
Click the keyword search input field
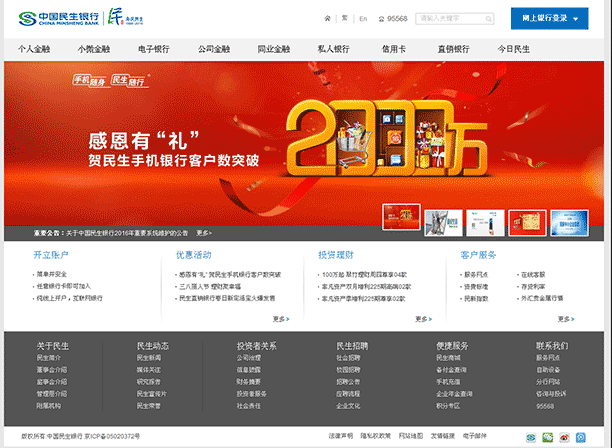[x=455, y=19]
